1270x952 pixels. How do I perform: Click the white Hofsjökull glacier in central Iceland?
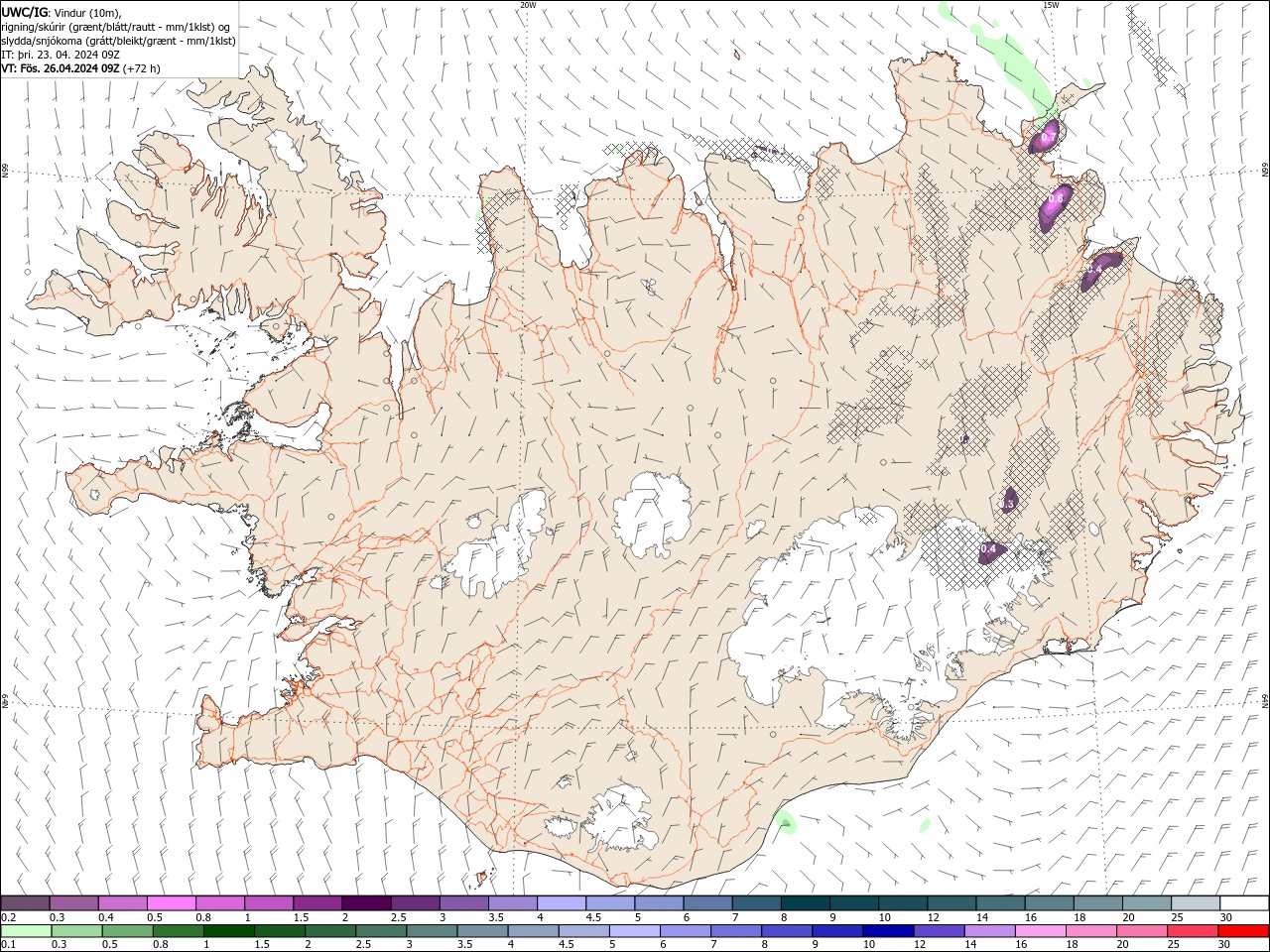tap(652, 514)
